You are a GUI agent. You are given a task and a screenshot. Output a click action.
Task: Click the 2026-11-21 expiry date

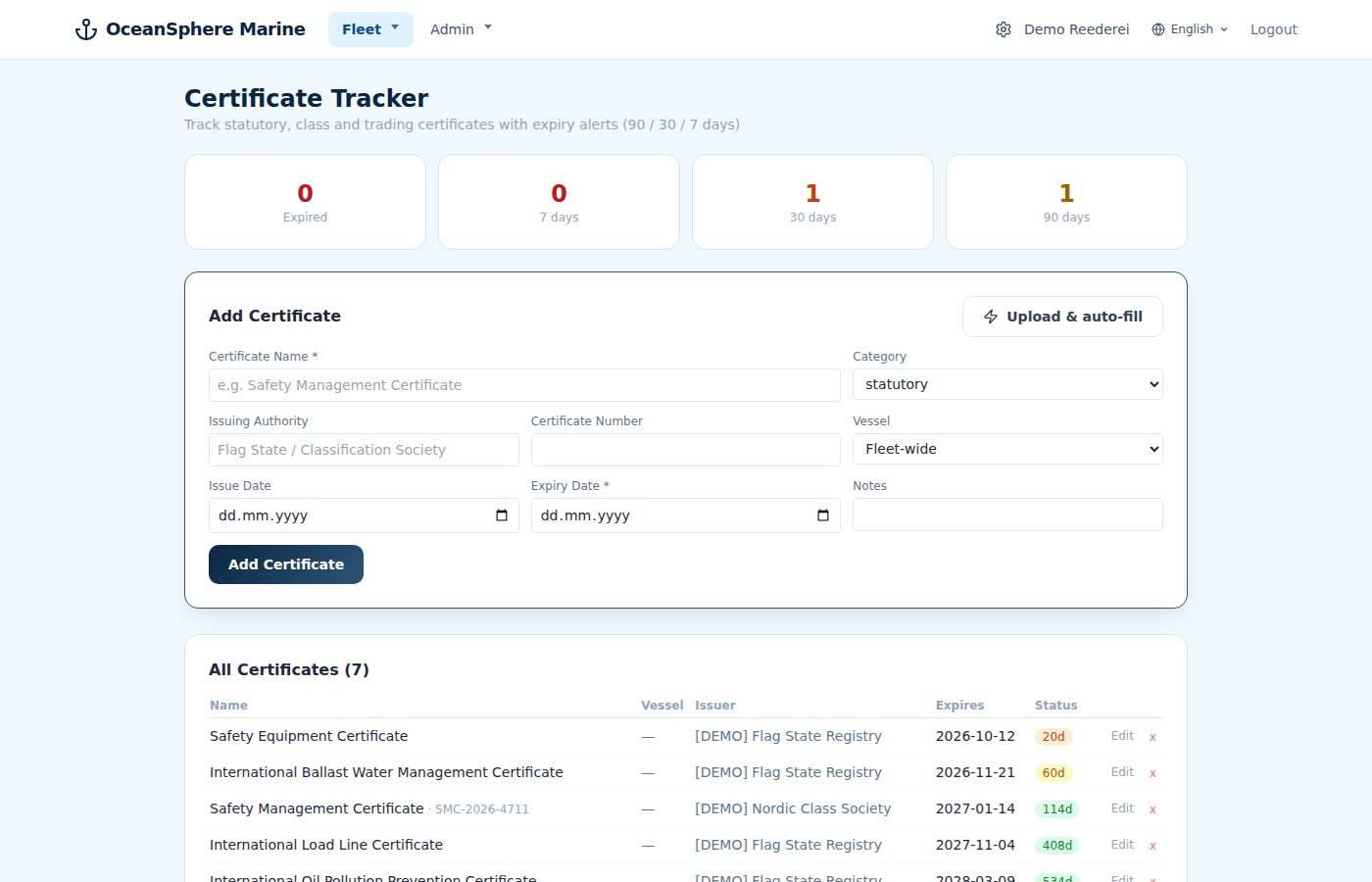975,772
